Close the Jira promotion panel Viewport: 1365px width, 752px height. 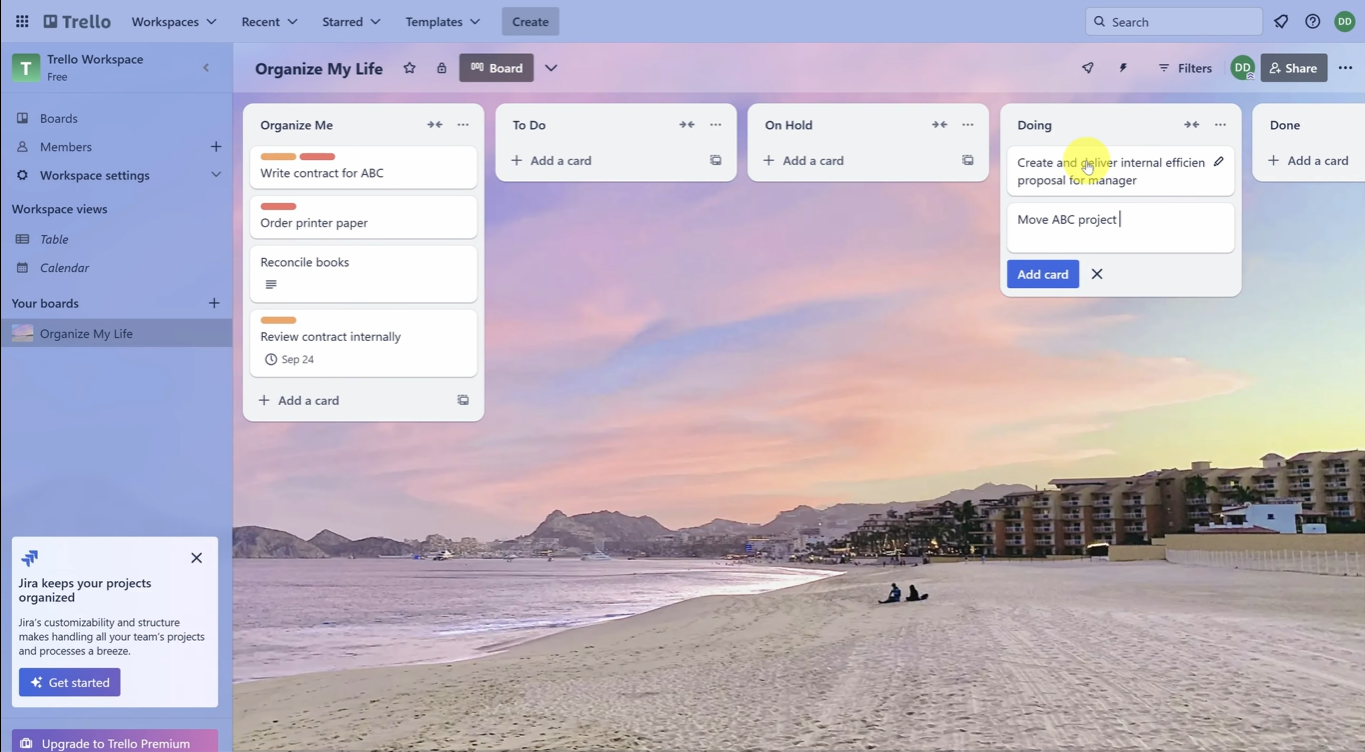click(197, 558)
